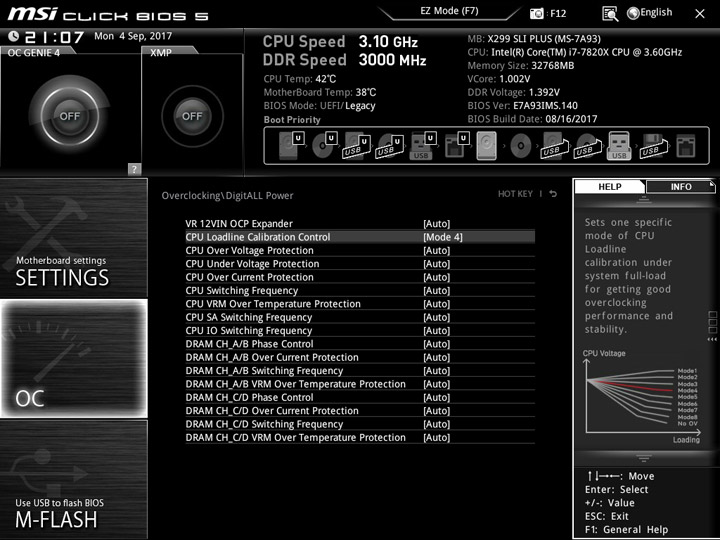Viewport: 720px width, 540px height.
Task: Select DRAM CH_C/D VRM Over Temperature Protection row
Action: 360,437
